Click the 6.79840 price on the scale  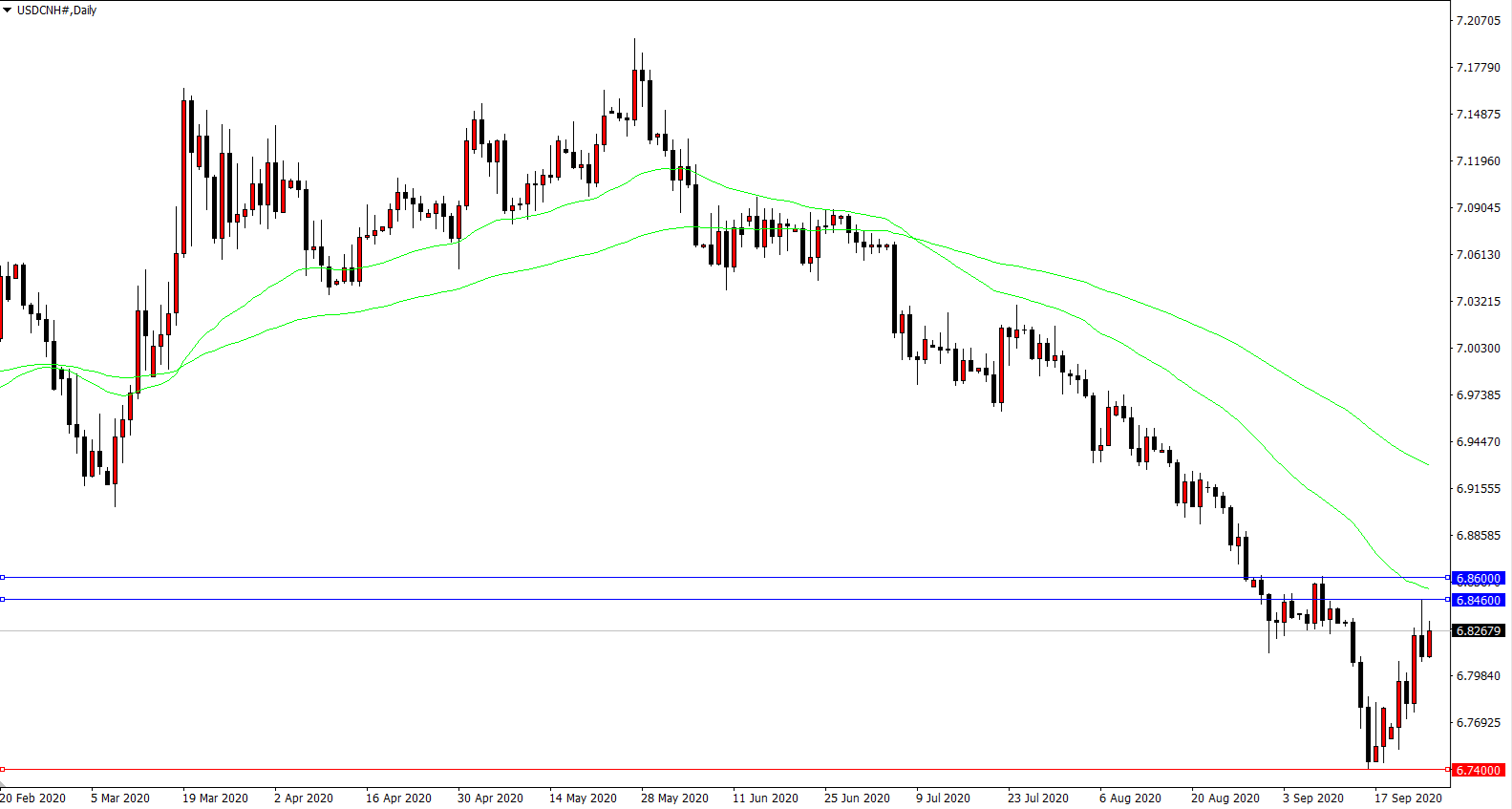(1478, 676)
